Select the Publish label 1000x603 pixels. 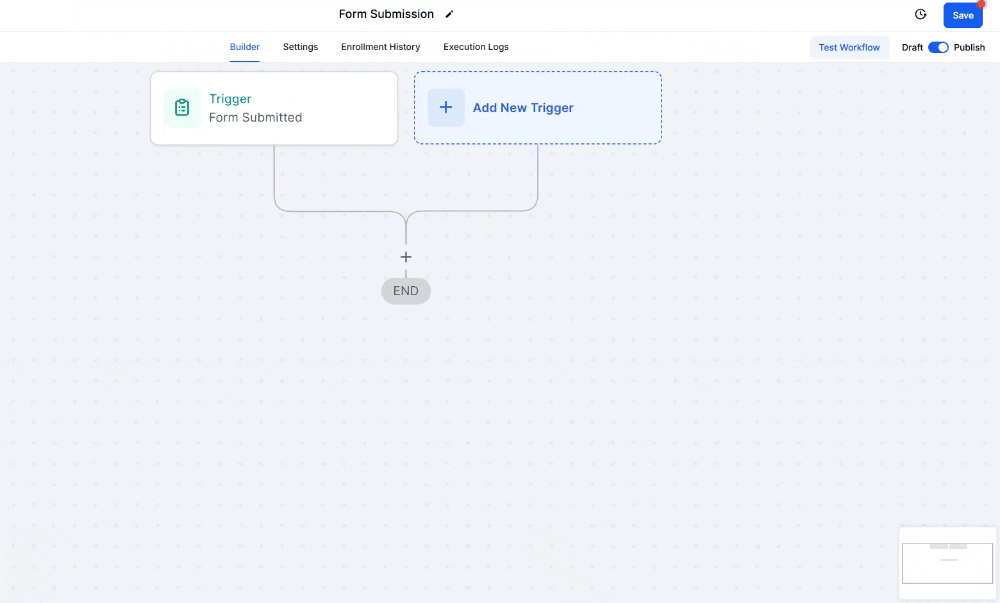pos(969,47)
